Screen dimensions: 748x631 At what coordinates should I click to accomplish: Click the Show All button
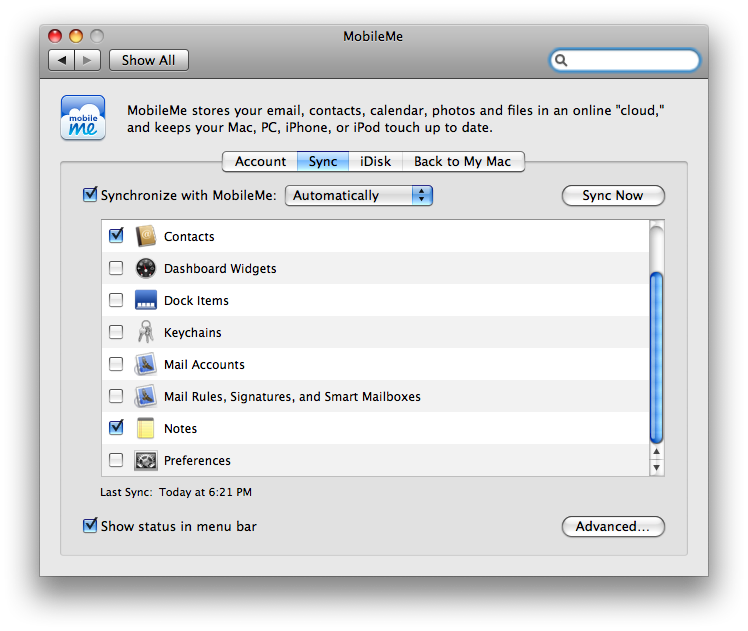[148, 60]
